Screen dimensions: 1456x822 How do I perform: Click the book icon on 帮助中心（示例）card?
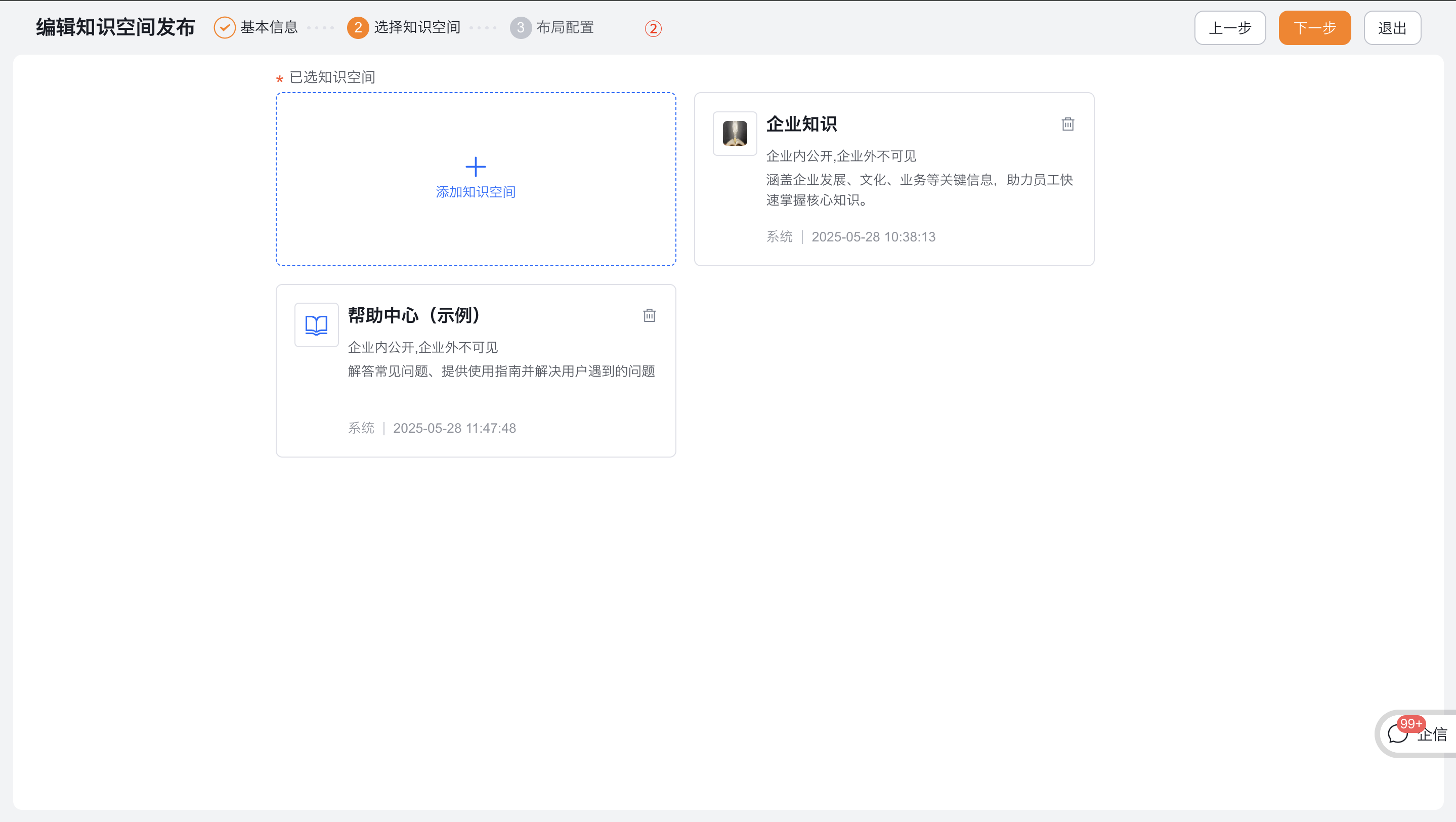[x=316, y=324]
